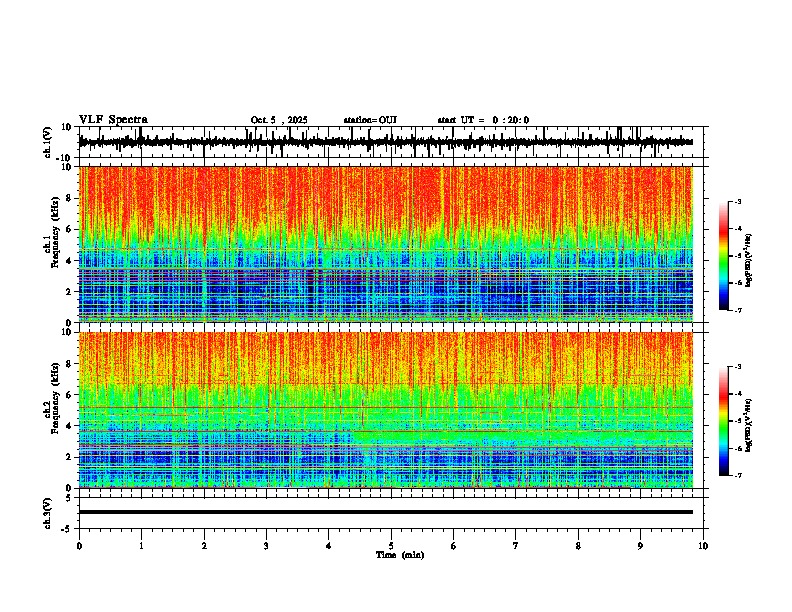Click the final time axis tick label "10"
This screenshot has height=612, width=792.
pyautogui.click(x=703, y=546)
